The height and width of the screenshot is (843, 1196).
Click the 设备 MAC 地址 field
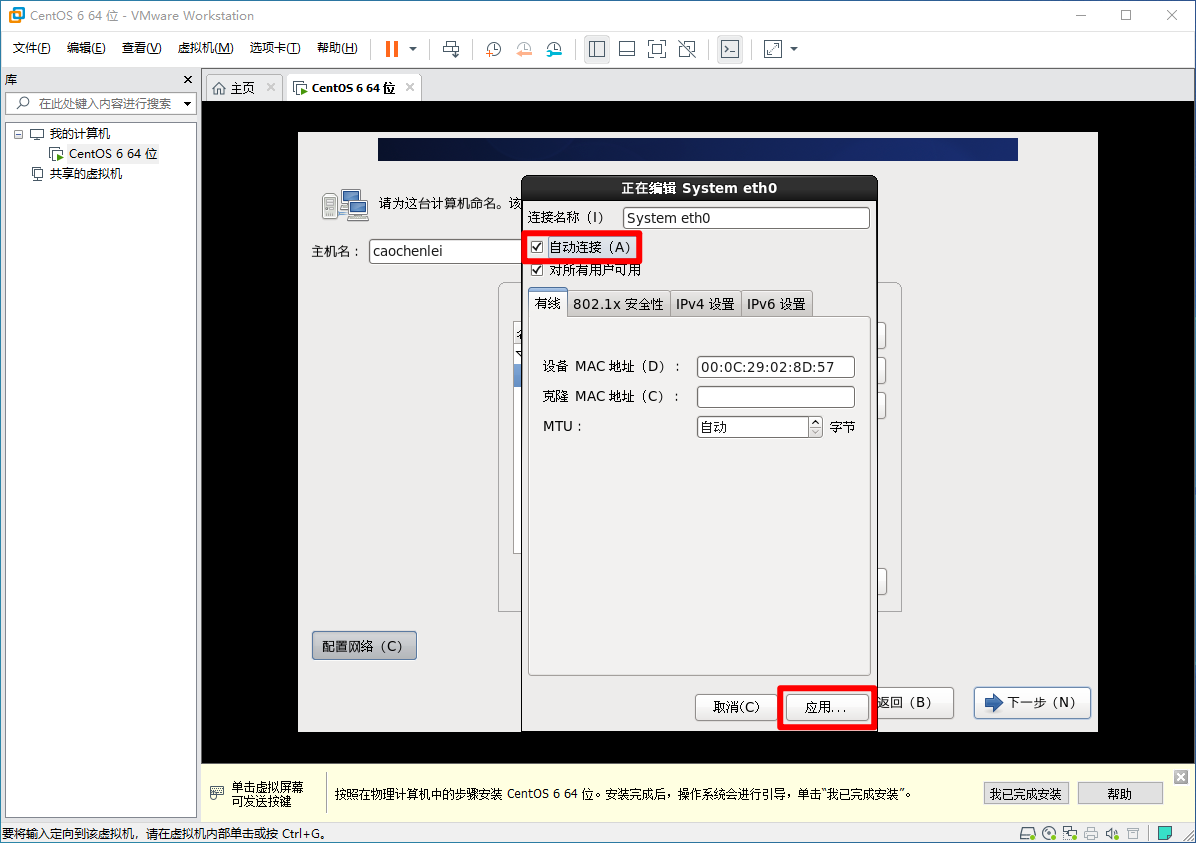[776, 367]
